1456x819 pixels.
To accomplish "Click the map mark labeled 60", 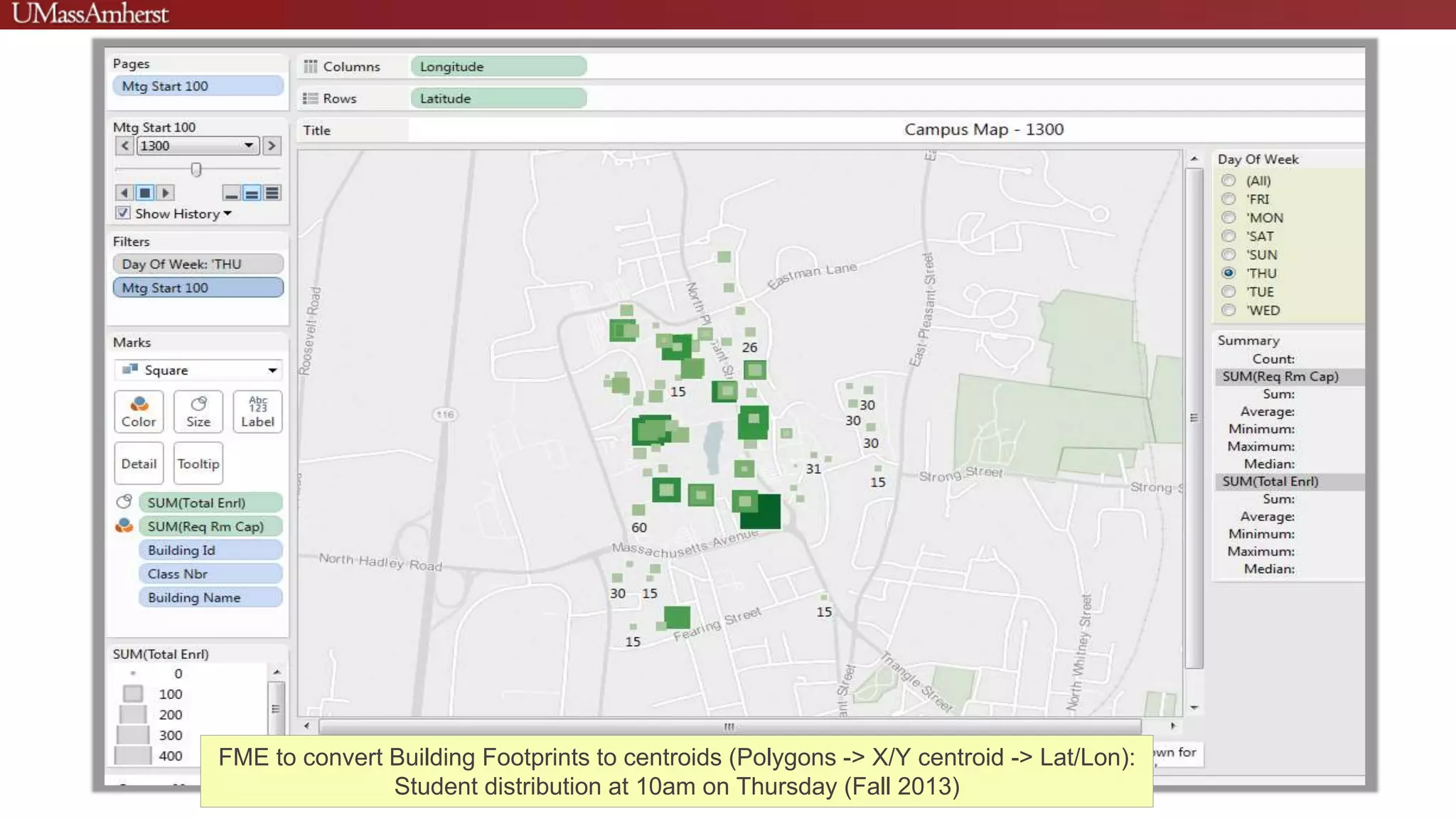I will coord(638,510).
